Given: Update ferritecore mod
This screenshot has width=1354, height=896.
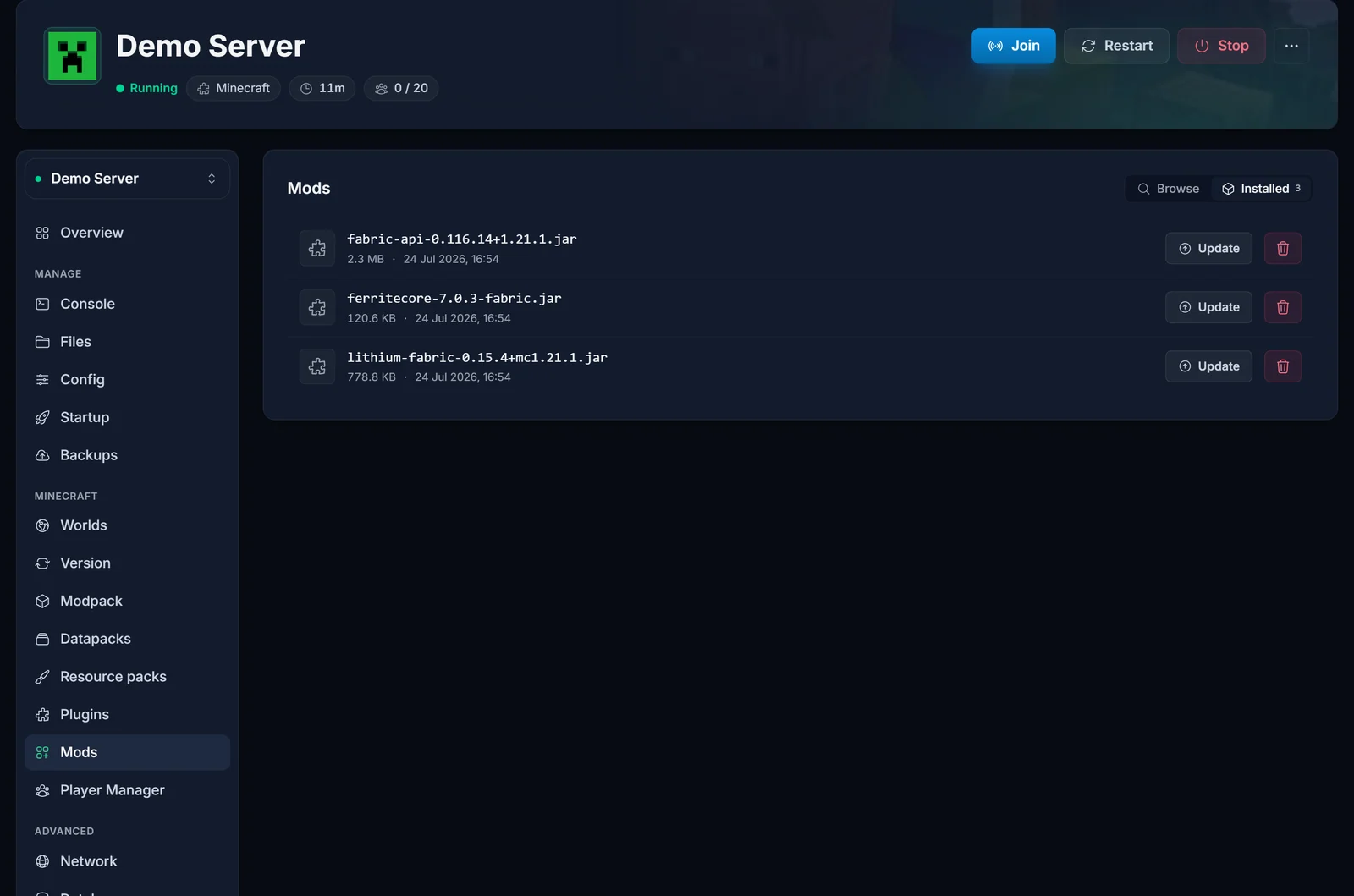Looking at the screenshot, I should 1208,307.
